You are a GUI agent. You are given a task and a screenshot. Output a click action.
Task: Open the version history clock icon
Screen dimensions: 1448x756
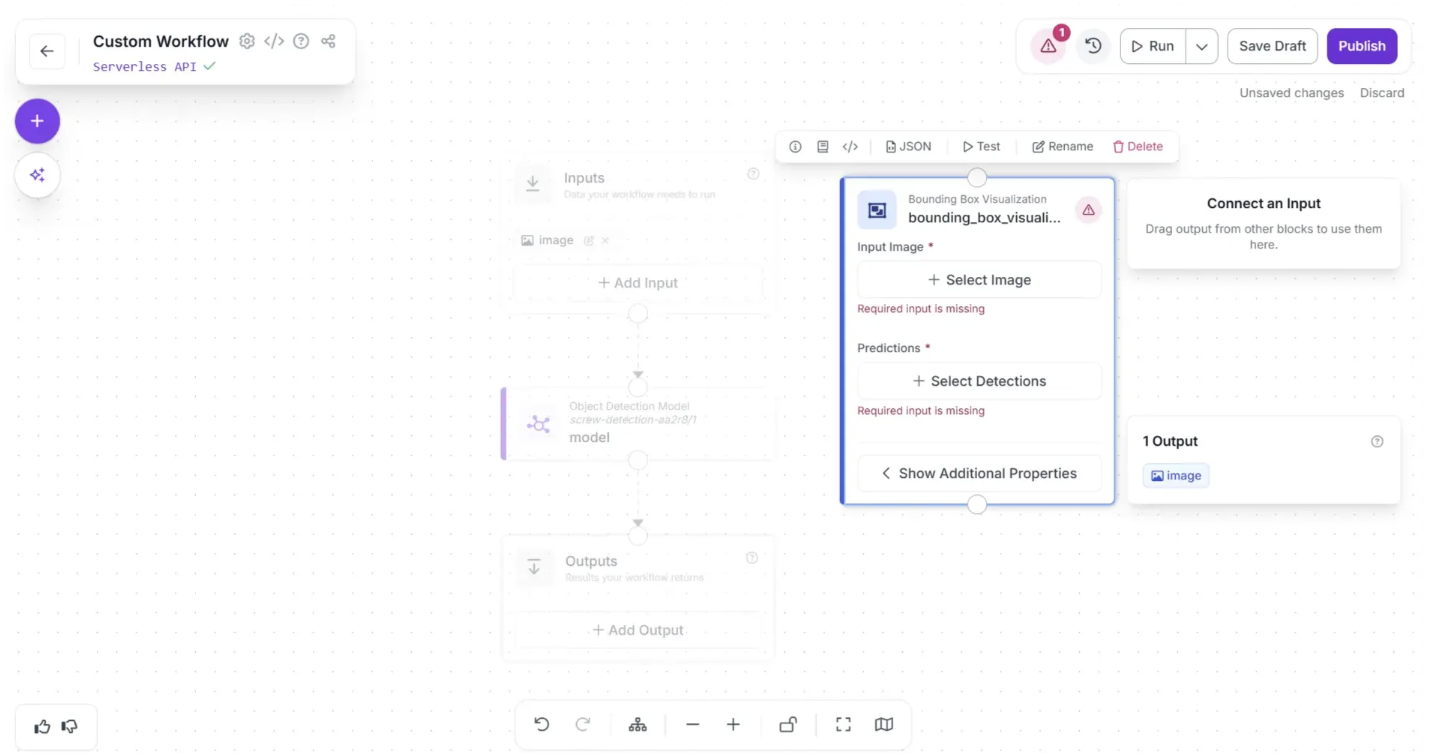pos(1093,46)
